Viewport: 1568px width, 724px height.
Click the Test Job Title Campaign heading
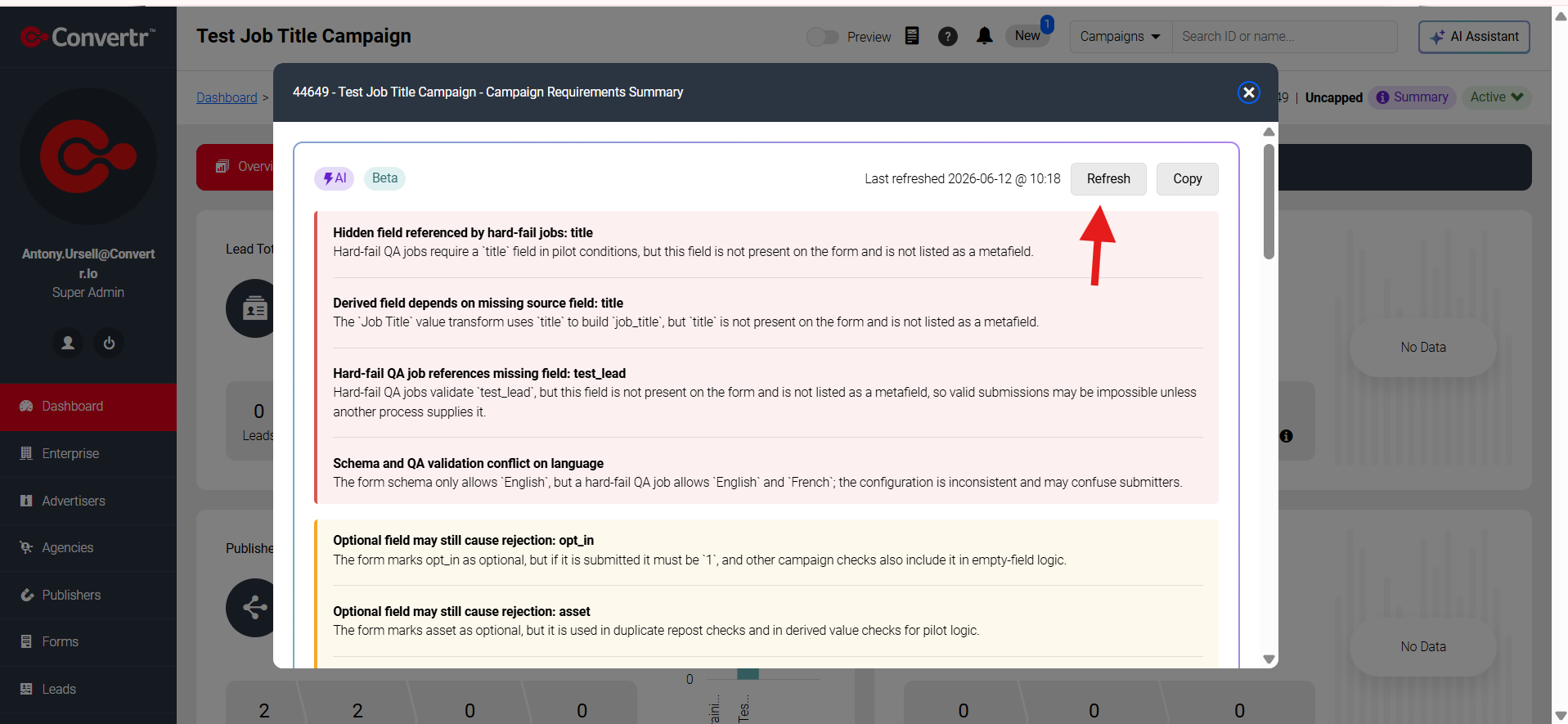[303, 37]
